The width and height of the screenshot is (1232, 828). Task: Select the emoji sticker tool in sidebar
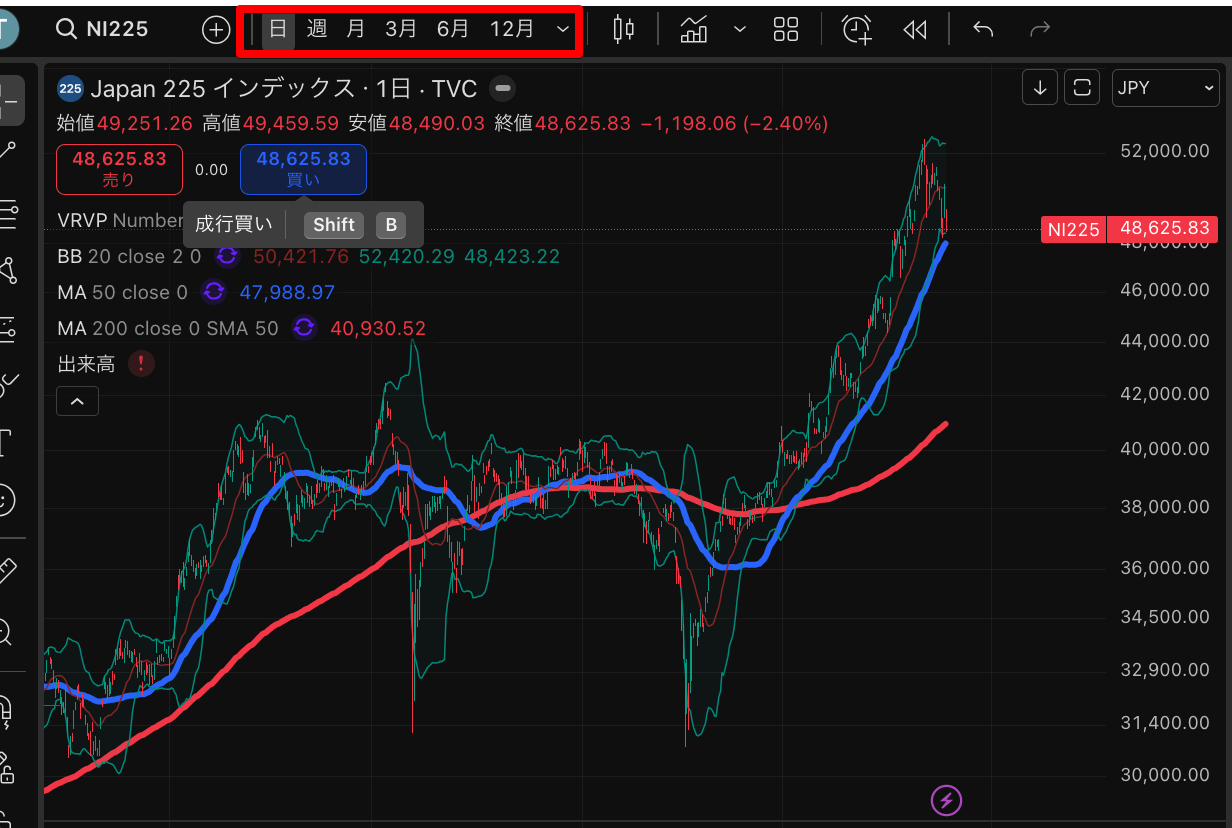[6, 500]
